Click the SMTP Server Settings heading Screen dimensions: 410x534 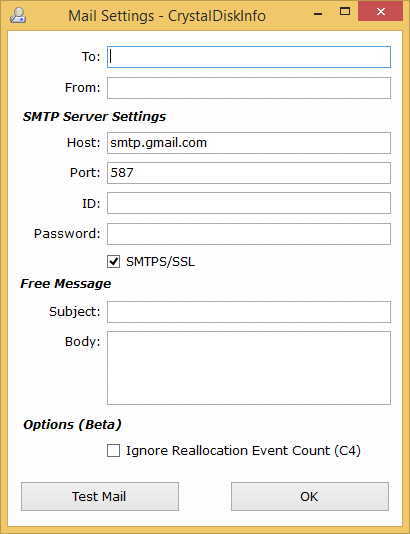94,116
